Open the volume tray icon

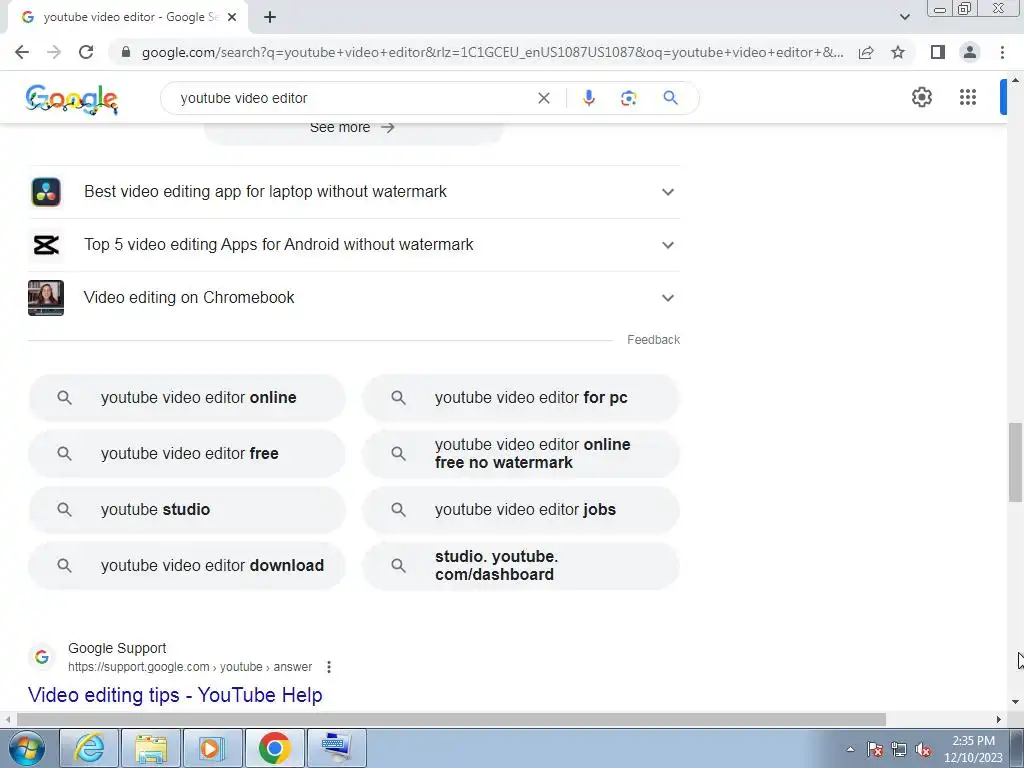[x=923, y=749]
